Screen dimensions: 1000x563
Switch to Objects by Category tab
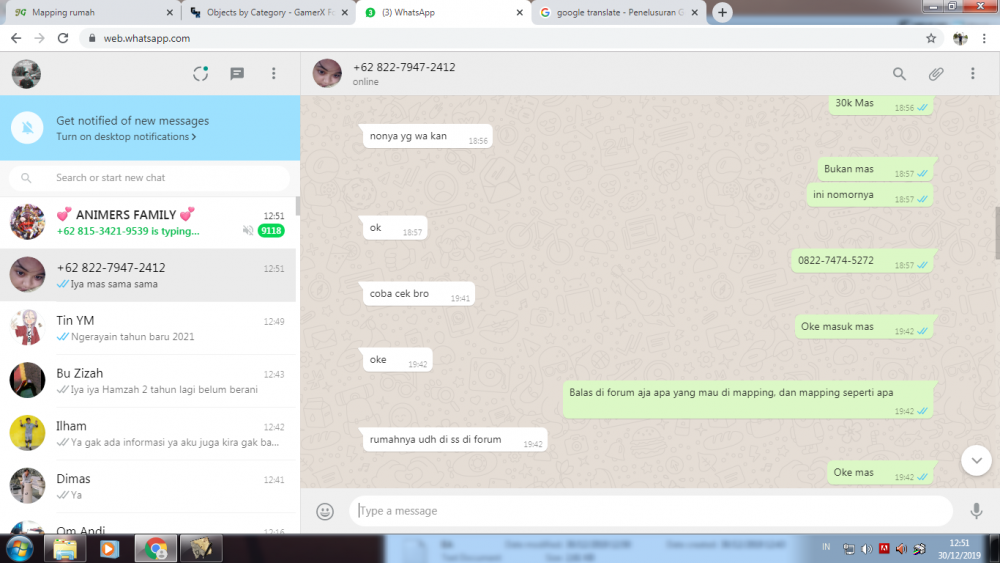click(268, 12)
